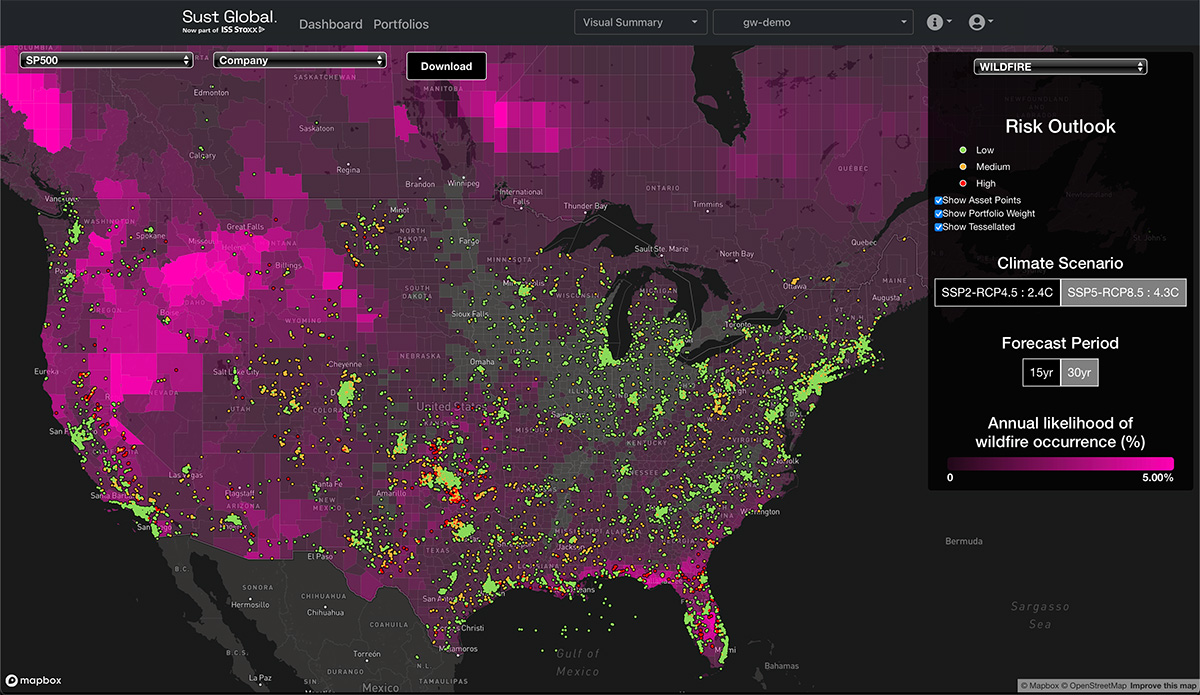Open the info icon menu
Screen dimensions: 1200x695
coord(940,22)
